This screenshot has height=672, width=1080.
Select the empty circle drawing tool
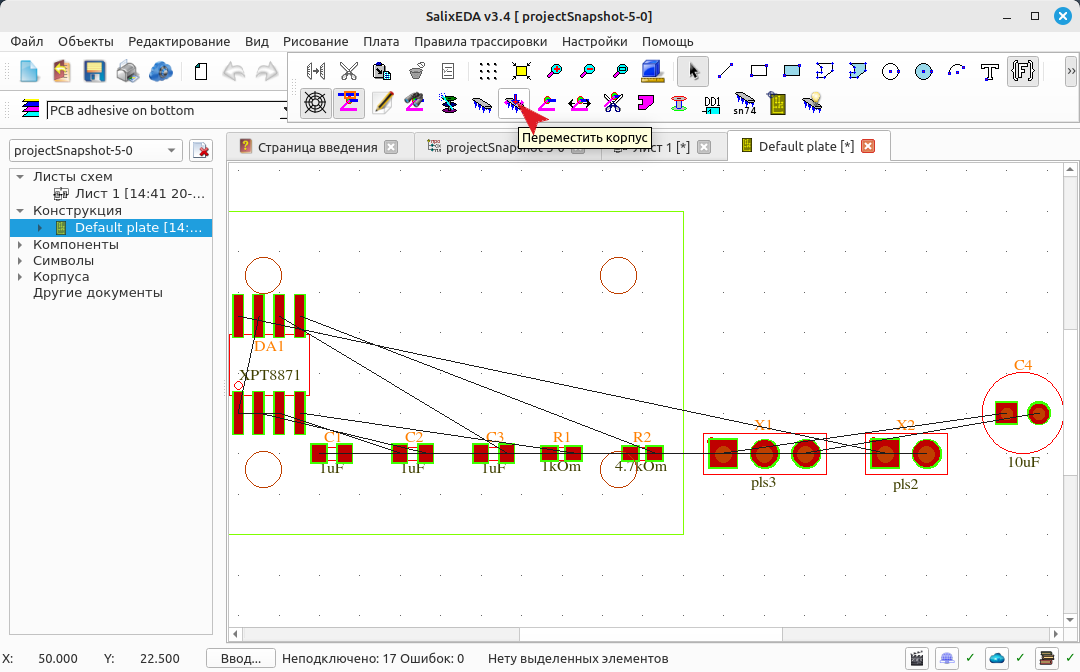[891, 71]
